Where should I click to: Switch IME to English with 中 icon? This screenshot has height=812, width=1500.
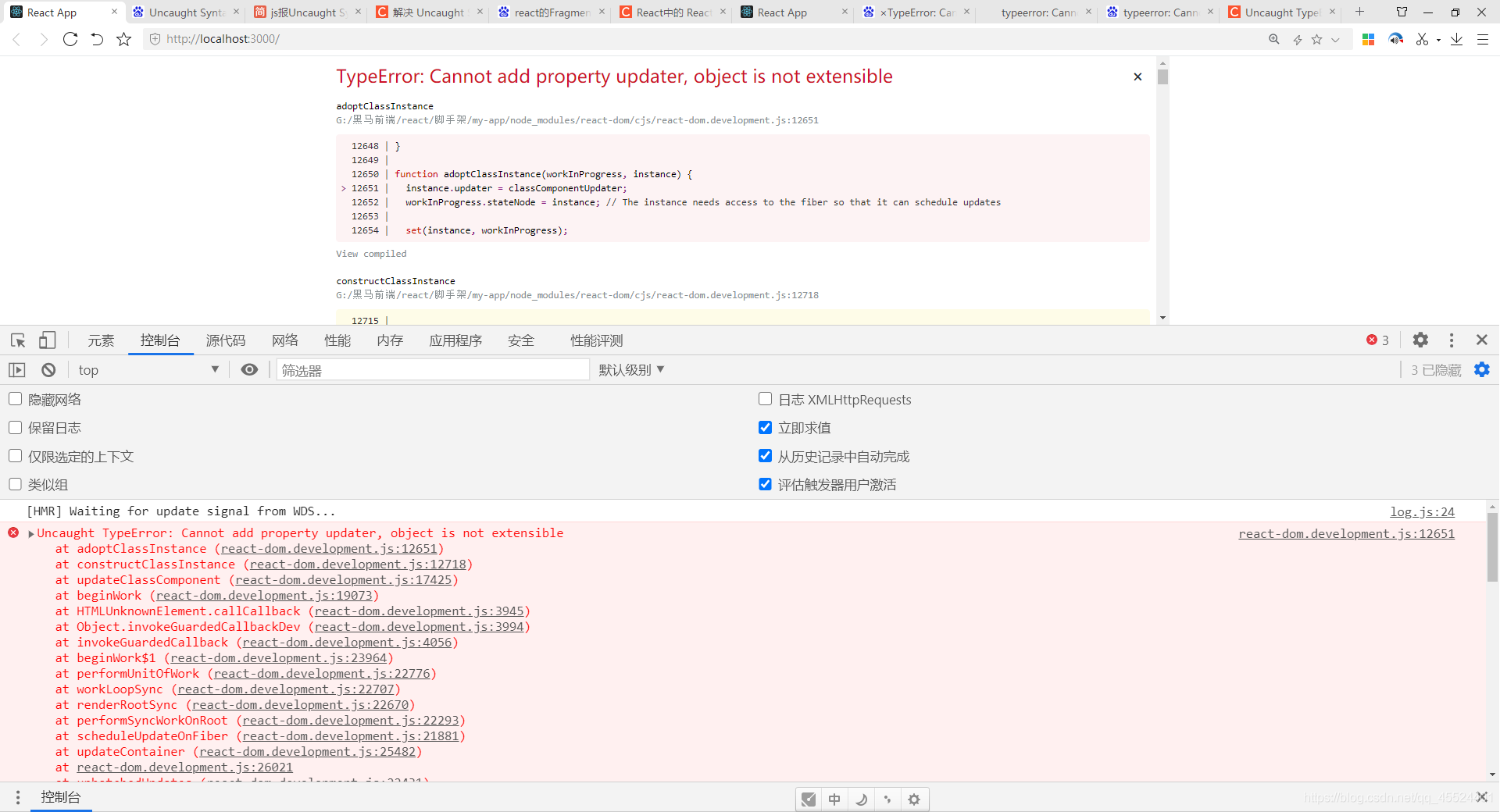834,799
